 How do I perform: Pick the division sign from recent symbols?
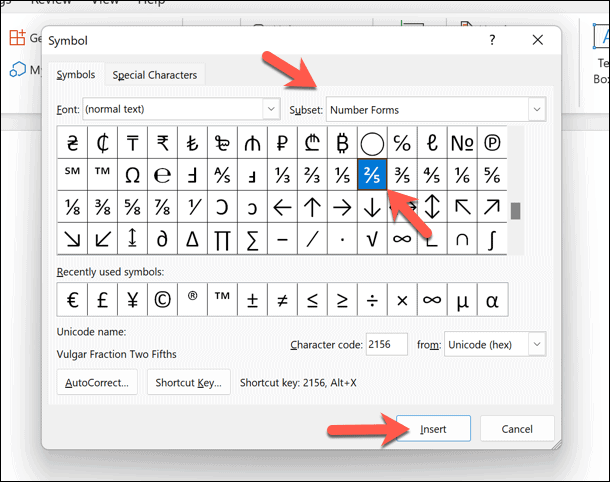[372, 300]
